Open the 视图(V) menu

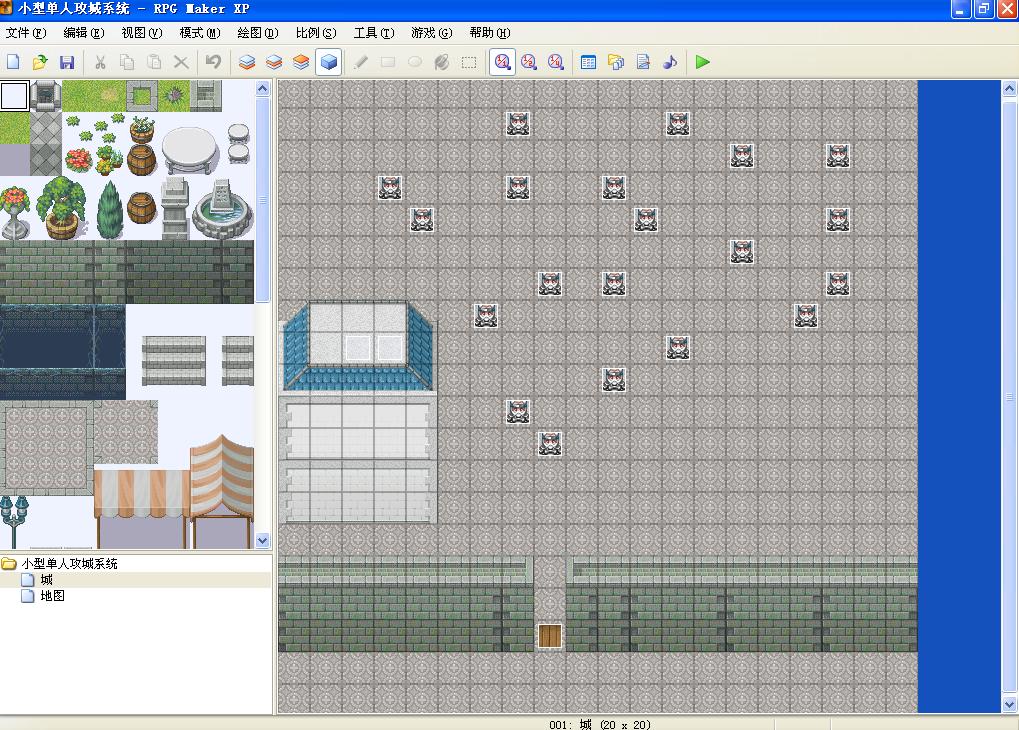pyautogui.click(x=142, y=33)
